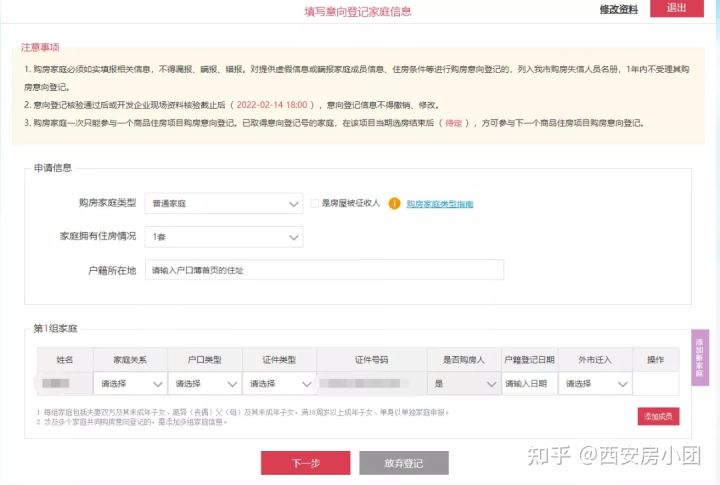This screenshot has width=720, height=485.
Task: Open the 家庭关系 dropdown in the member row
Action: click(130, 383)
